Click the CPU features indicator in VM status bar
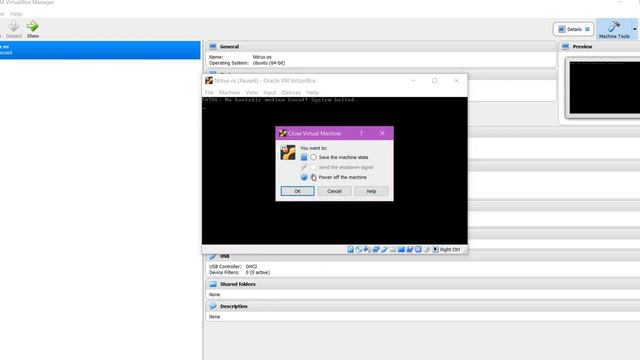This screenshot has width=640, height=360. point(418,249)
